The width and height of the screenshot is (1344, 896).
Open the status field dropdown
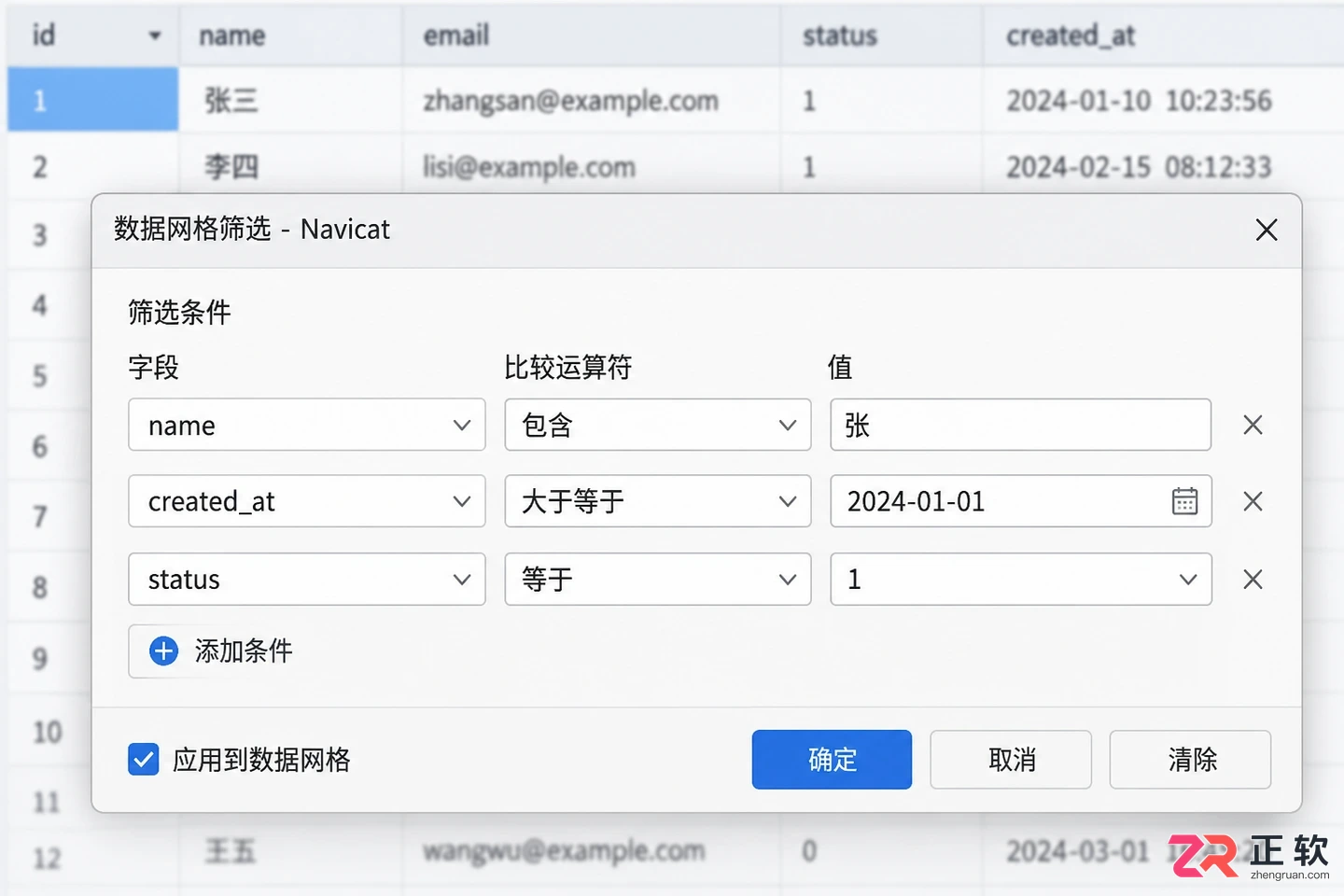click(x=307, y=580)
